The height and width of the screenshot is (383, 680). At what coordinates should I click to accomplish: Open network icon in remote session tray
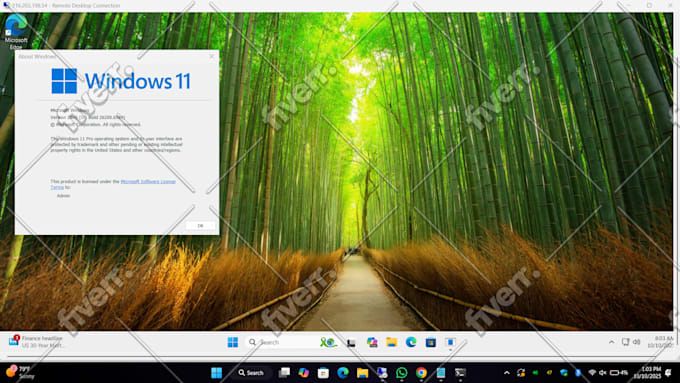coord(625,342)
